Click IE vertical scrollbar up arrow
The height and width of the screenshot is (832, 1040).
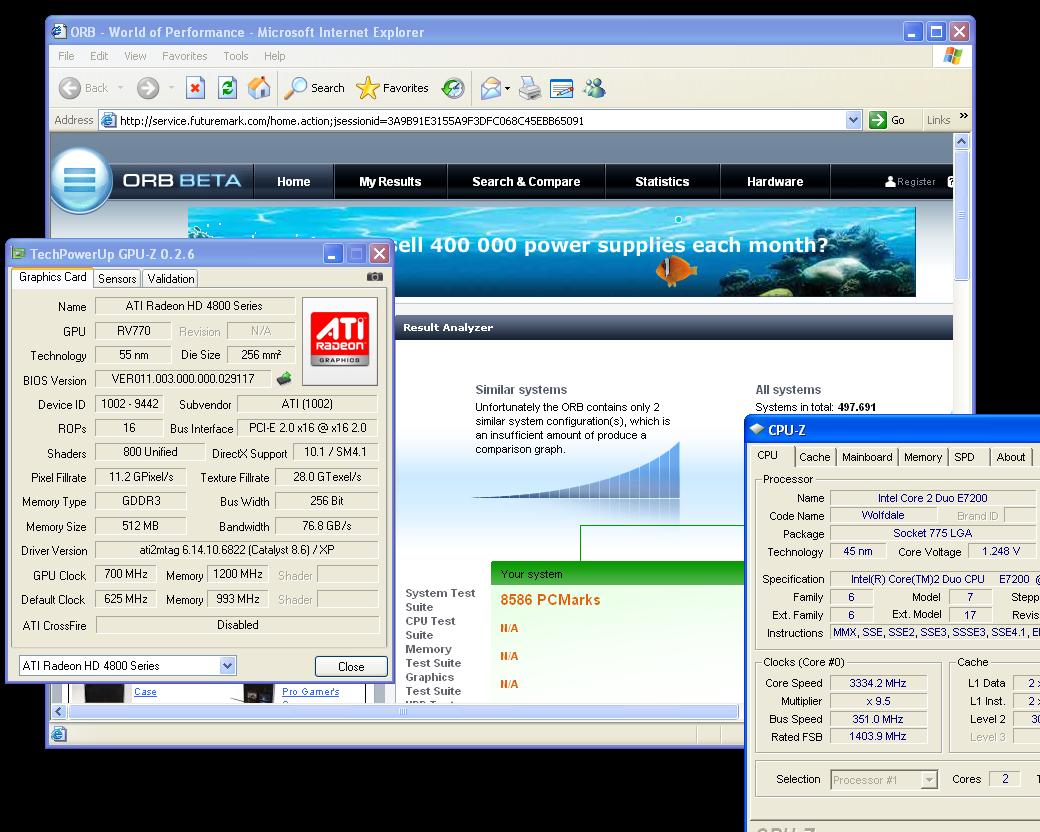pyautogui.click(x=961, y=141)
